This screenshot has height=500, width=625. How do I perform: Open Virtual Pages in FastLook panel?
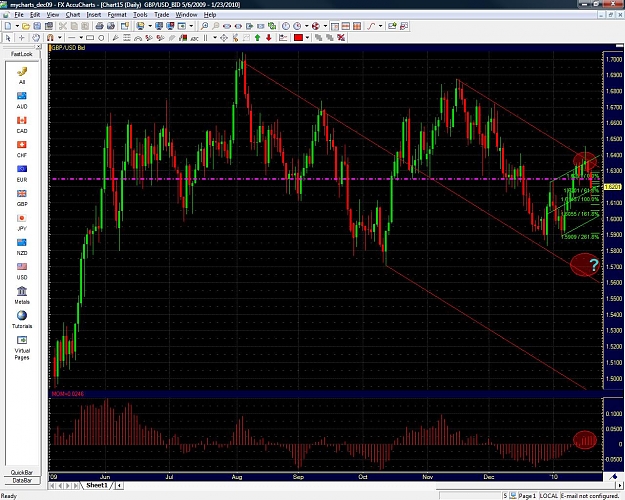(x=22, y=348)
